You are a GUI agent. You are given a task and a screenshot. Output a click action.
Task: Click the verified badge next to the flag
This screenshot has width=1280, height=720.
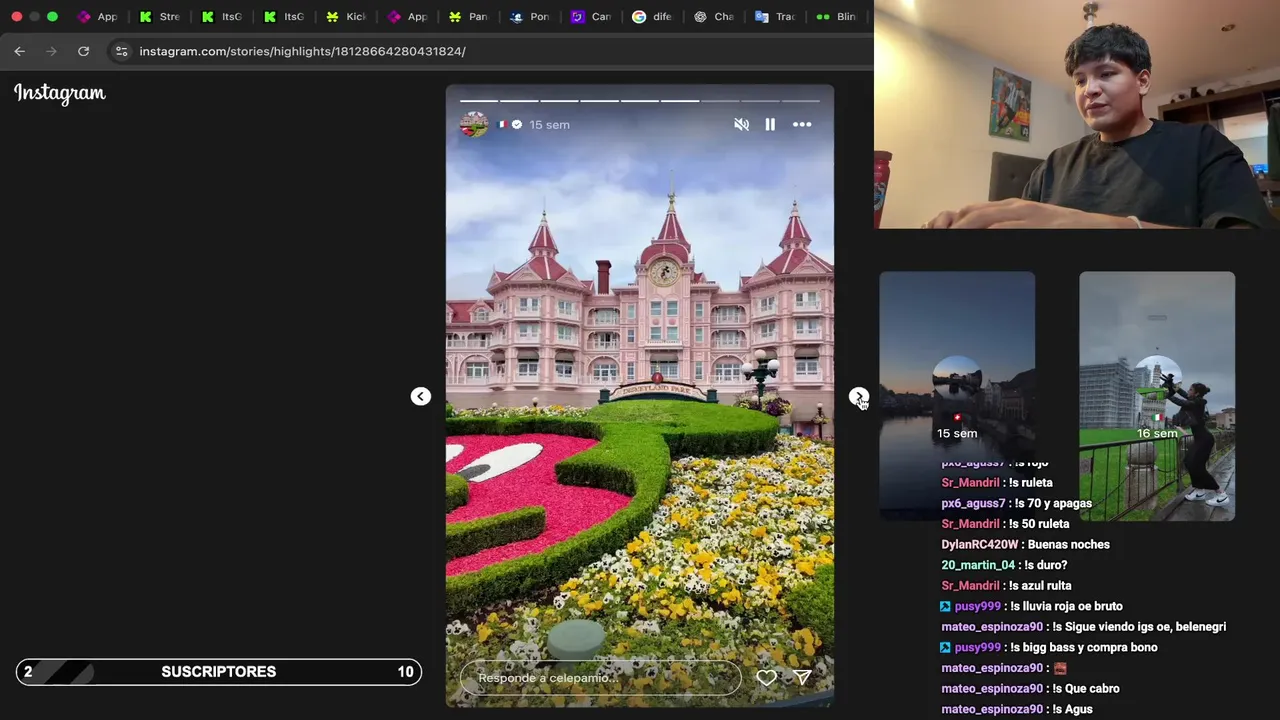coord(517,125)
